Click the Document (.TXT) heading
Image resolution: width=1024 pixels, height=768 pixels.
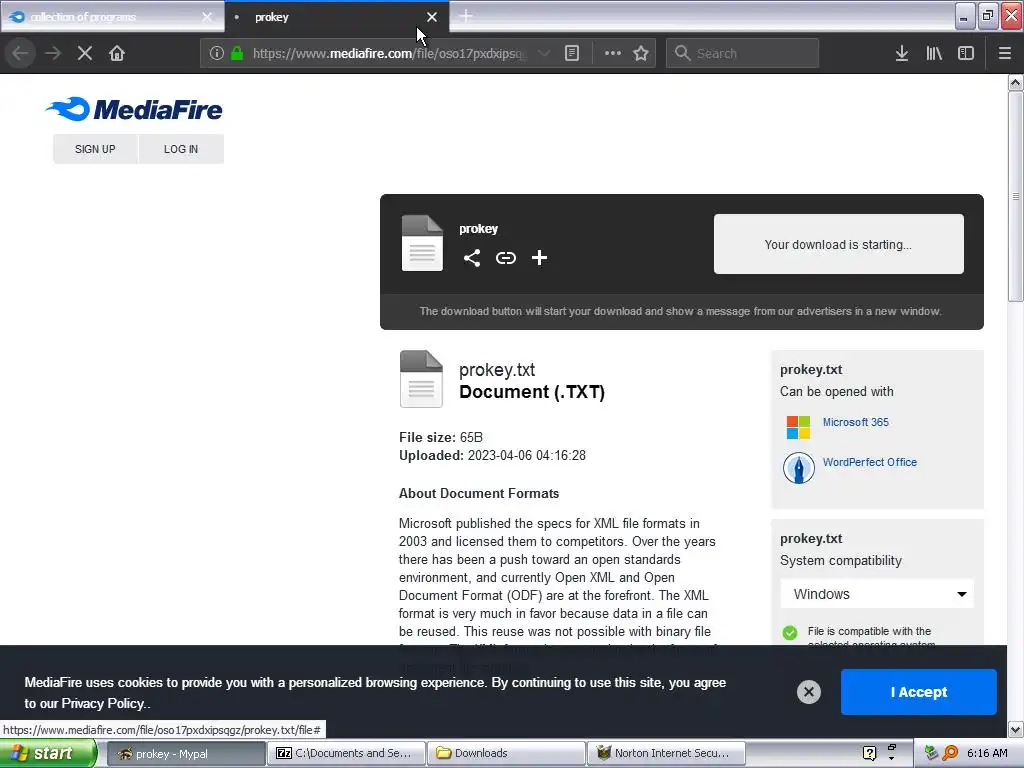(532, 392)
